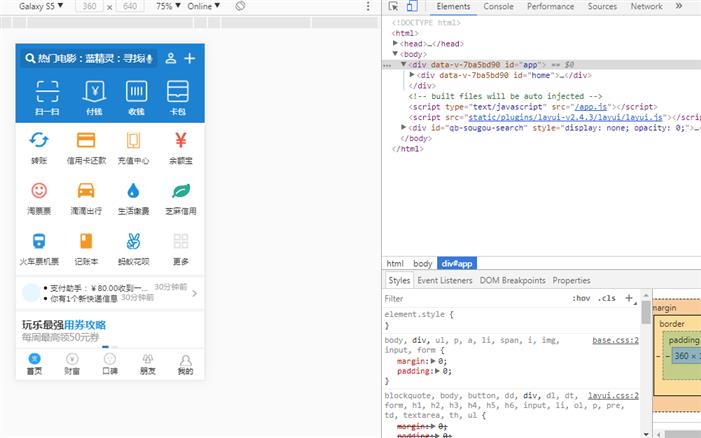Select body in the breadcrumb bar
Screen dimensions: 701x438
[422, 264]
